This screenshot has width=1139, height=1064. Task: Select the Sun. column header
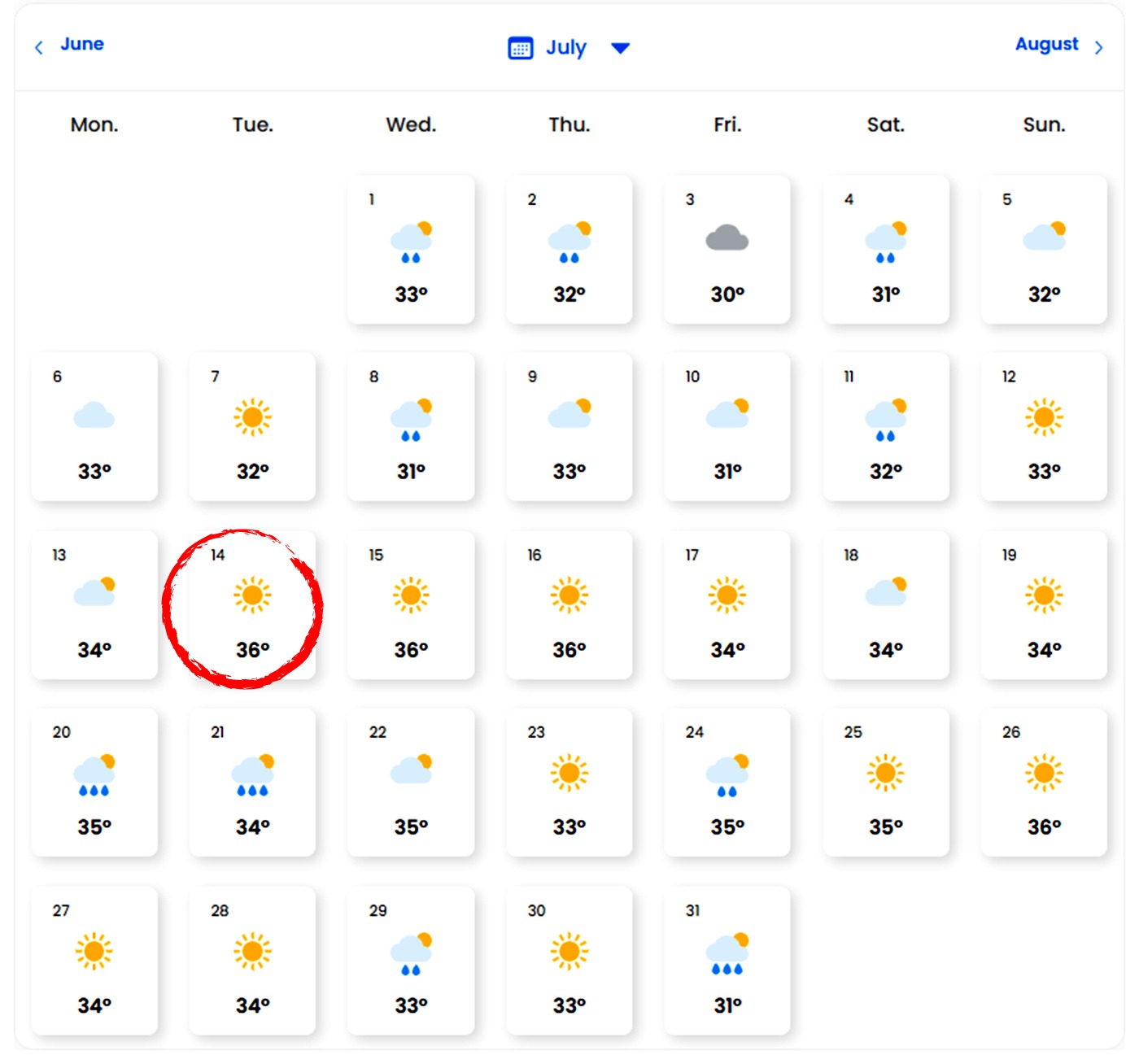tap(1044, 124)
